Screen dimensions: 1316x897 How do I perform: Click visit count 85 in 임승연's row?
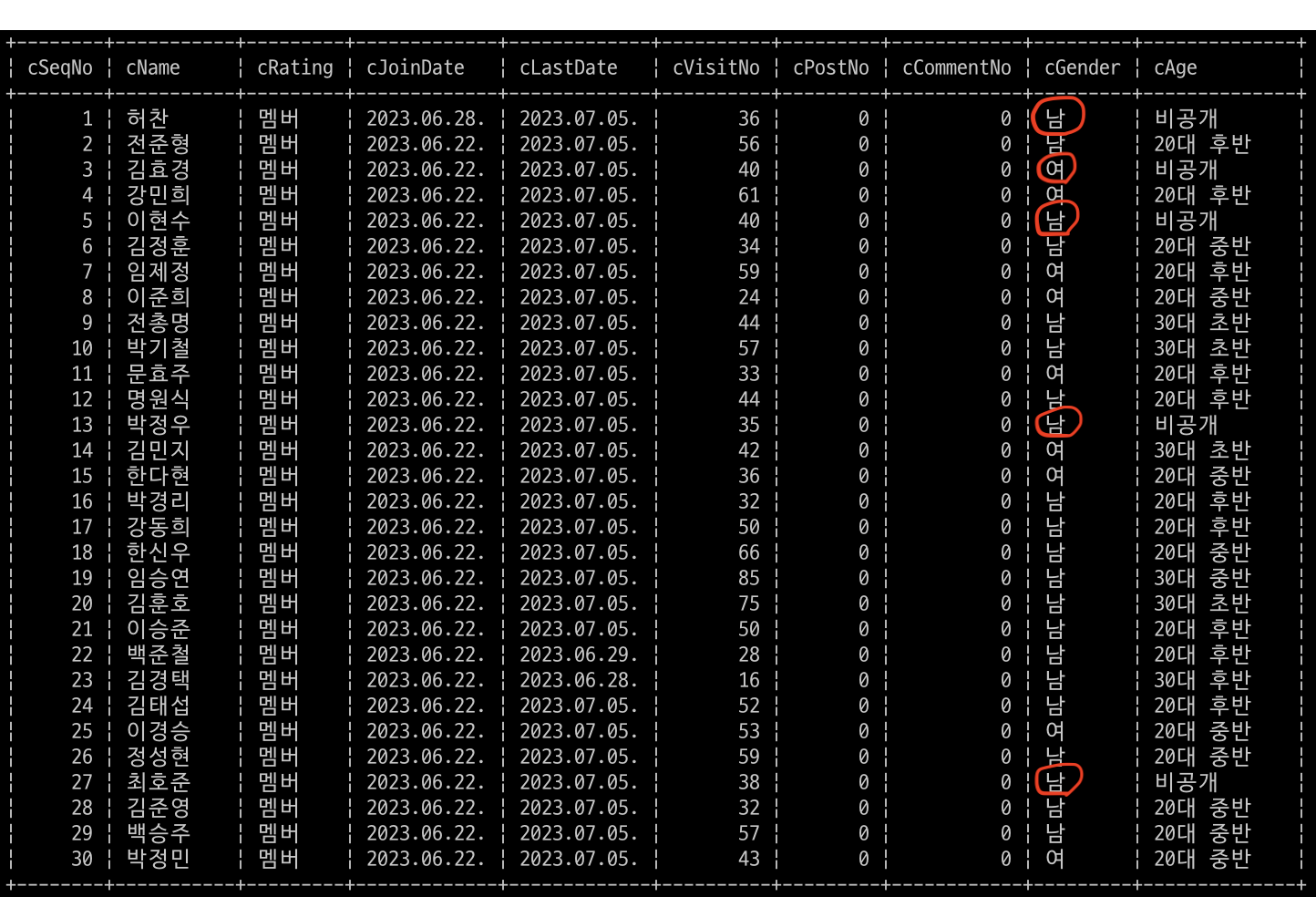[x=749, y=578]
